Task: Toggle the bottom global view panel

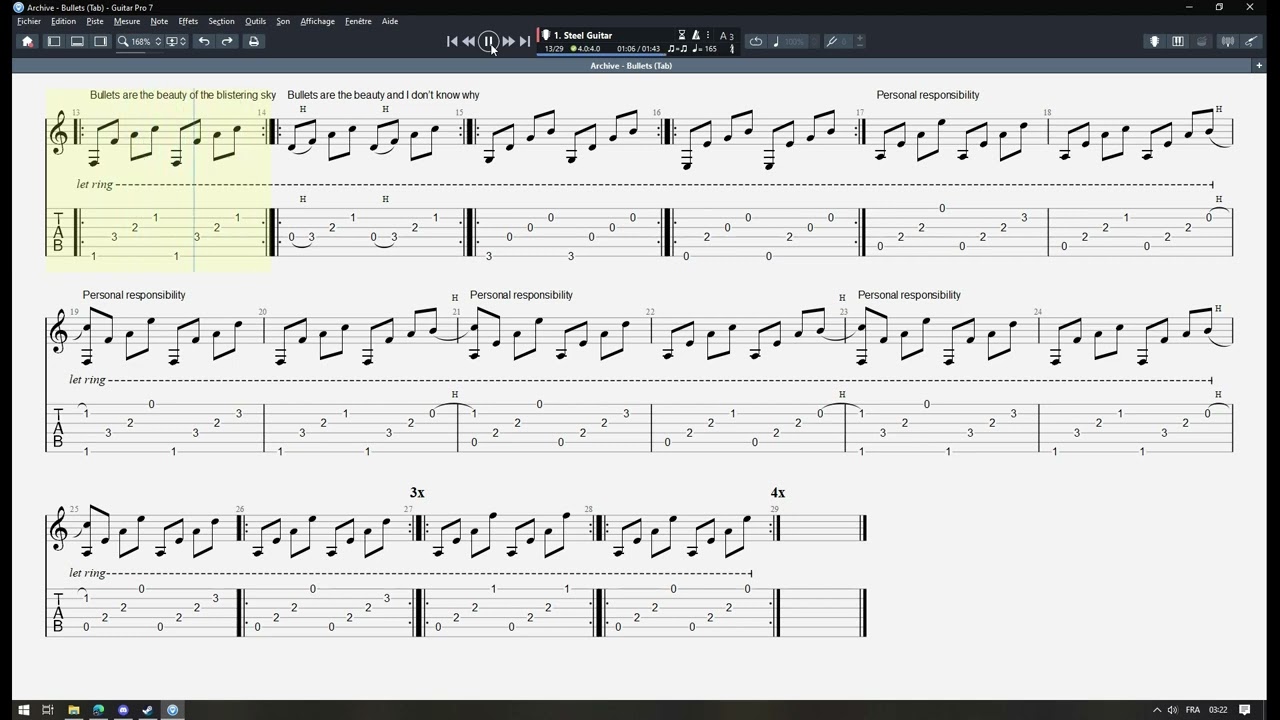Action: pyautogui.click(x=77, y=41)
